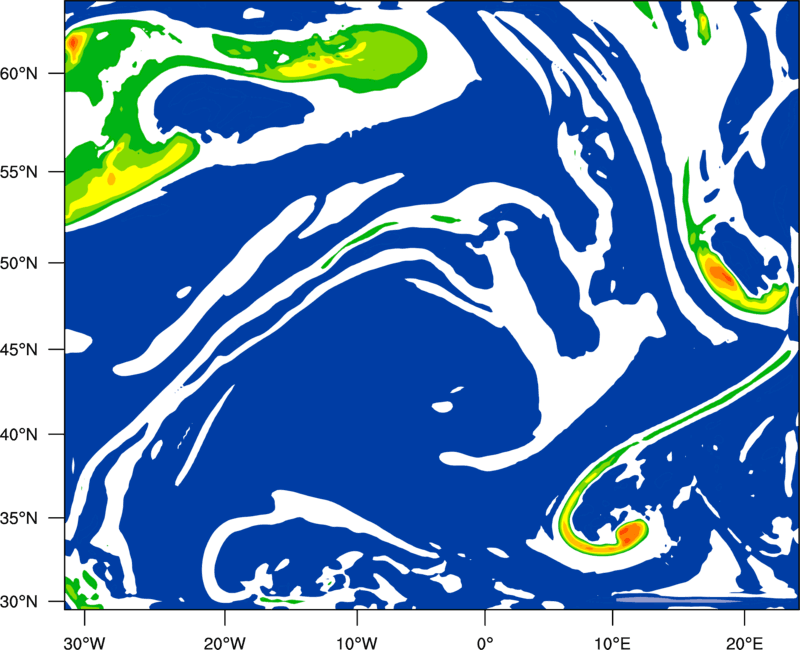800x650 pixels.
Task: Click the 45°N latitude label
Action: tap(19, 349)
